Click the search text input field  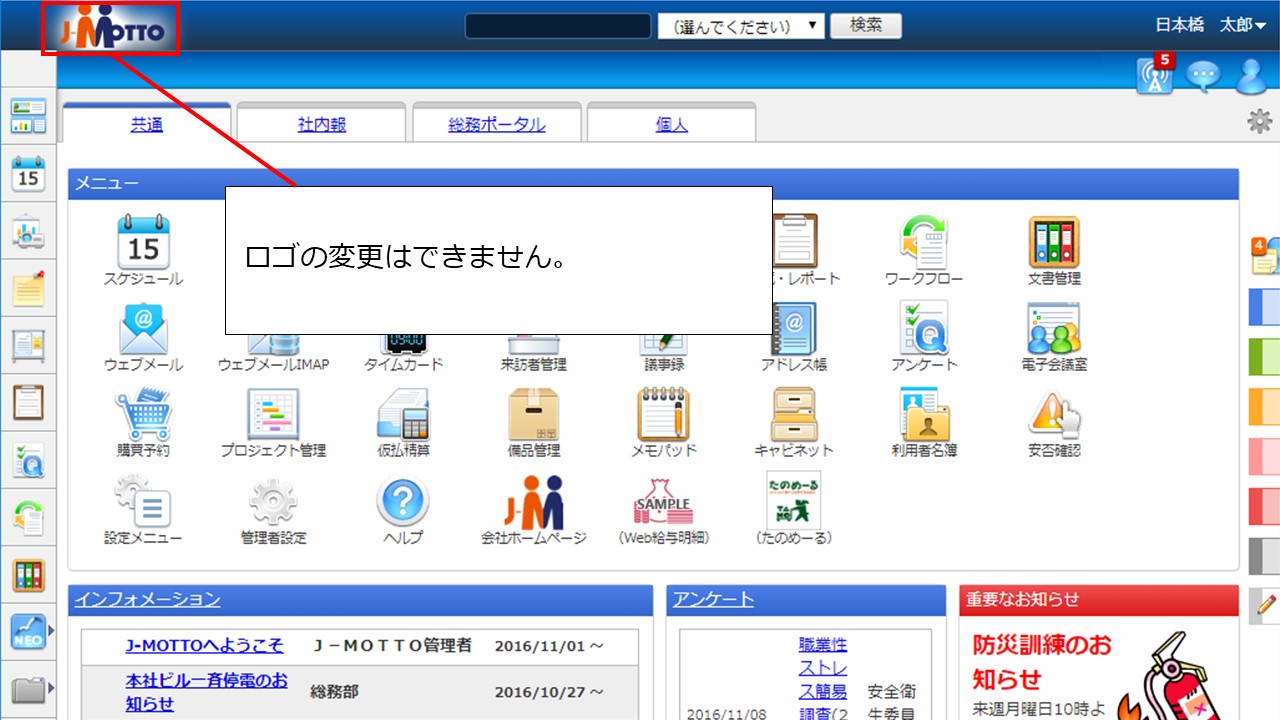pos(557,26)
